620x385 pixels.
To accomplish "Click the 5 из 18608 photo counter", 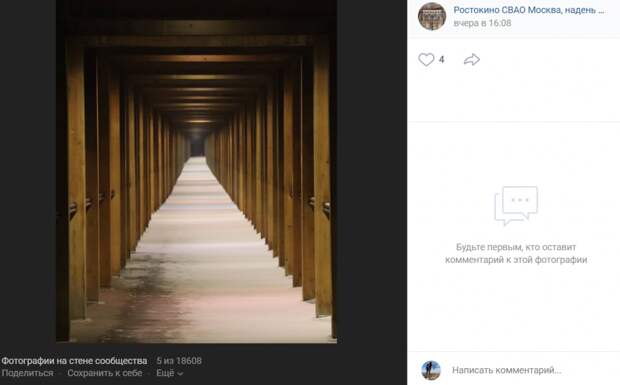I will (x=179, y=361).
